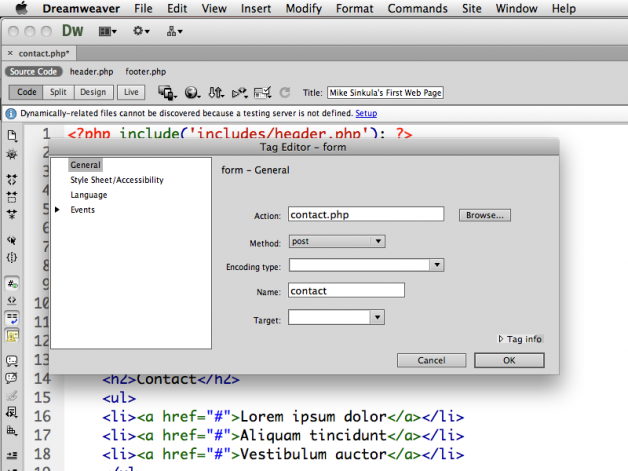Click the info icon in notification bar
The image size is (628, 471).
click(11, 114)
